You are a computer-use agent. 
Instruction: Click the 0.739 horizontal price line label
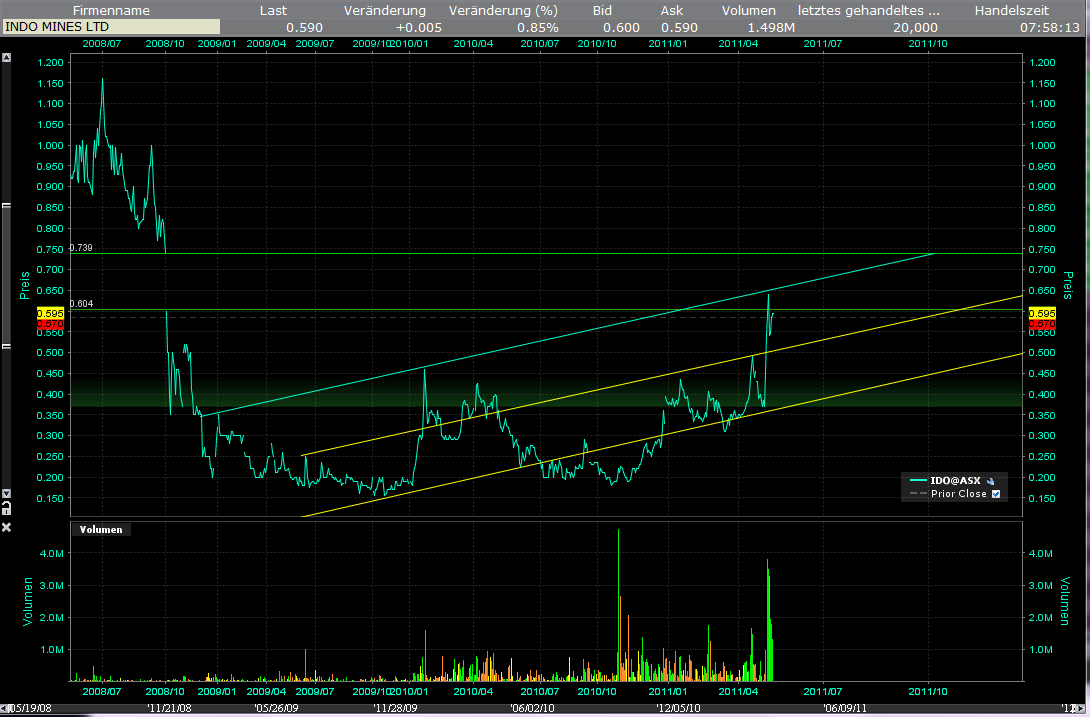(81, 248)
